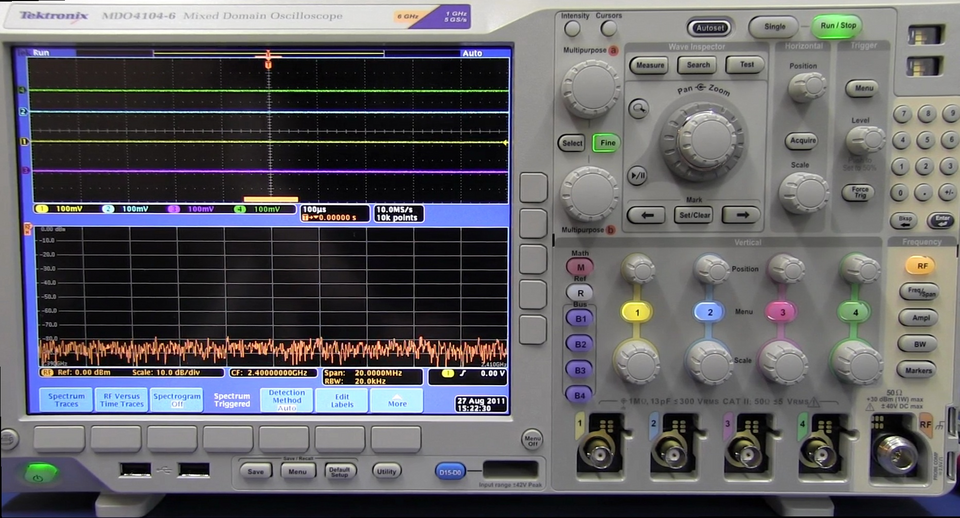Toggle the lit Fine button

(607, 143)
